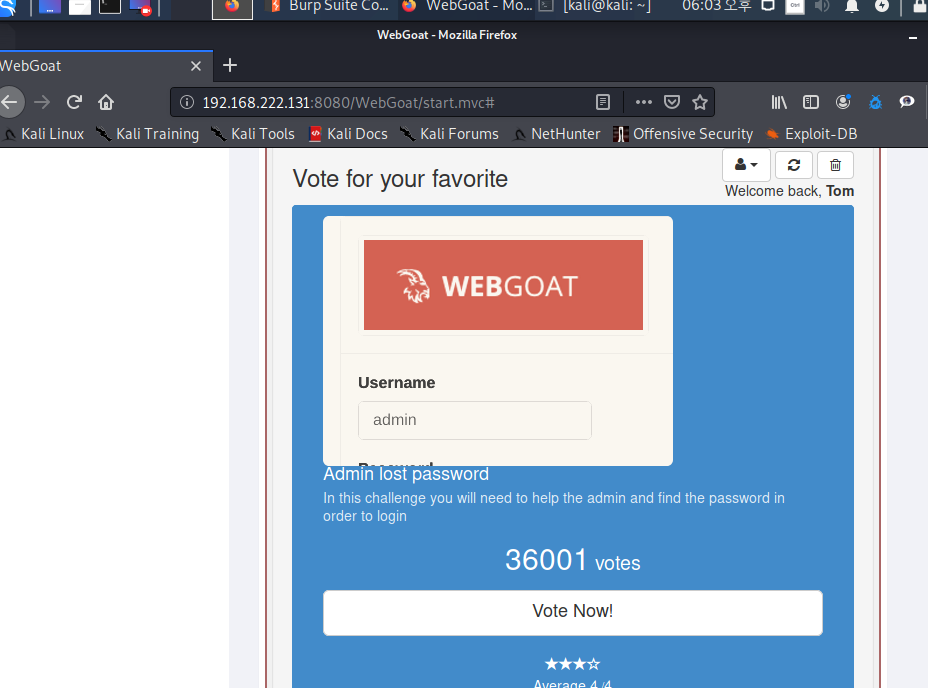The width and height of the screenshot is (928, 688).
Task: Open the Kali Forums bookmark
Action: click(449, 134)
